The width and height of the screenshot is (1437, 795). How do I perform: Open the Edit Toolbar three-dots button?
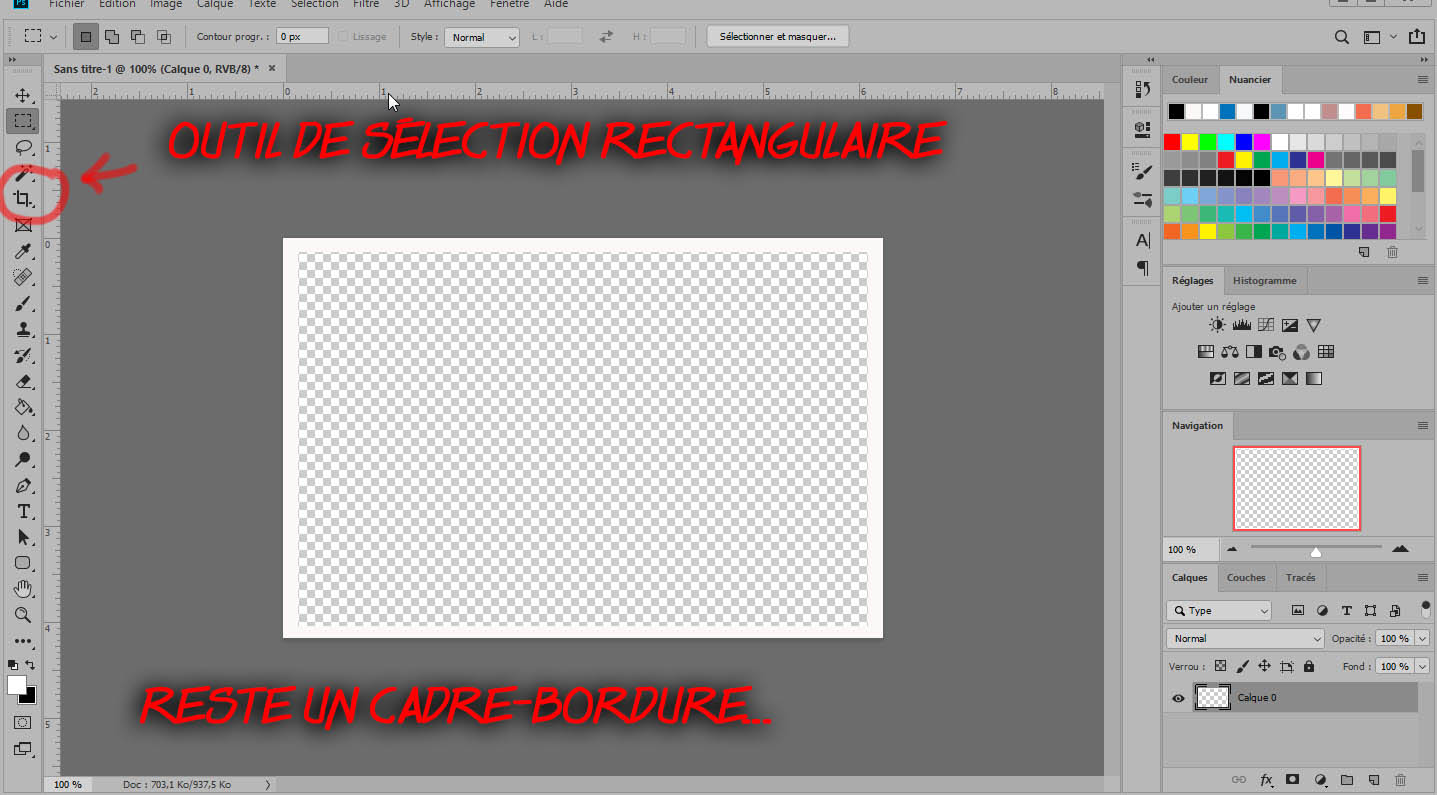coord(23,641)
